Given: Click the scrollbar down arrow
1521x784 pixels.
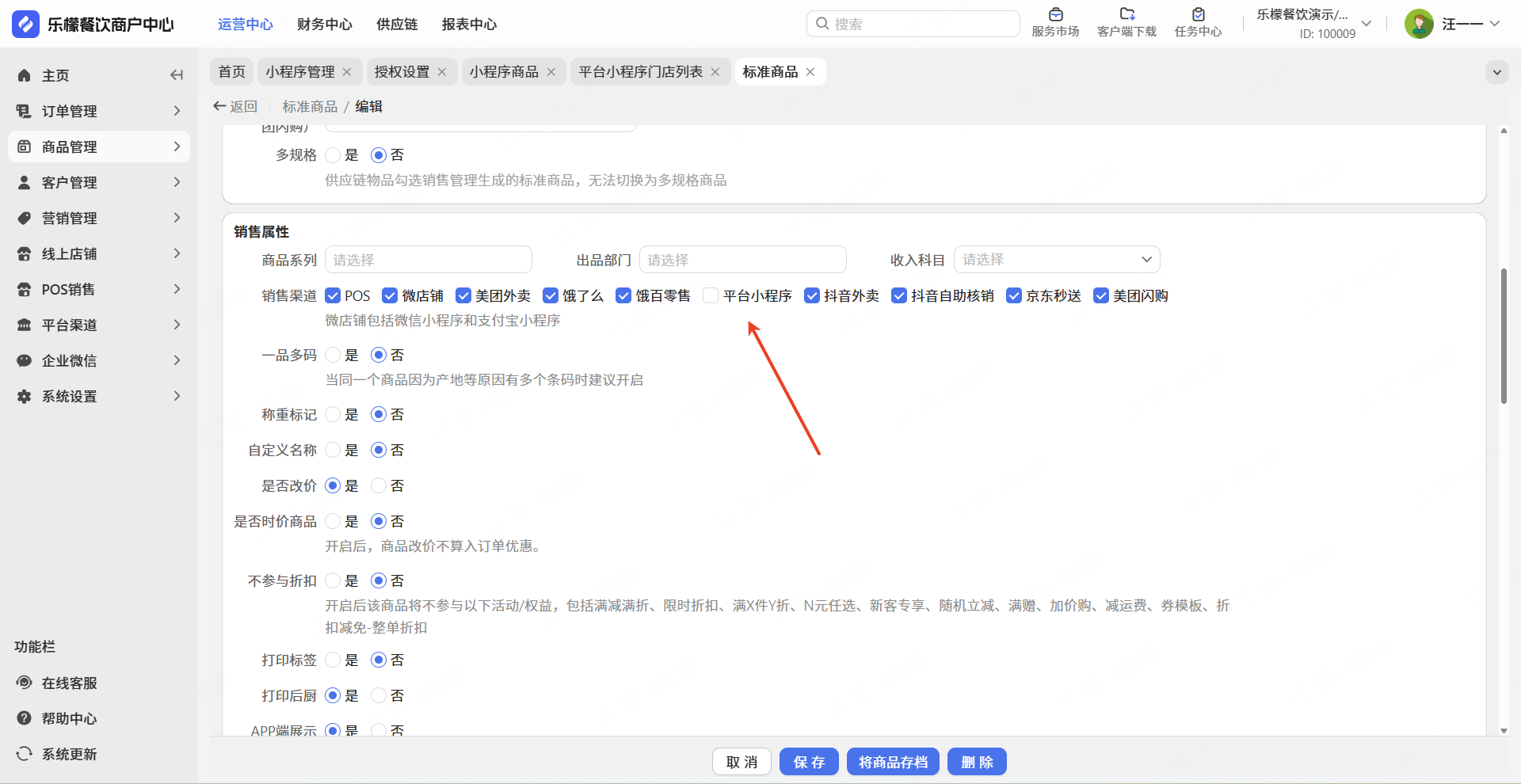Looking at the screenshot, I should (1504, 731).
